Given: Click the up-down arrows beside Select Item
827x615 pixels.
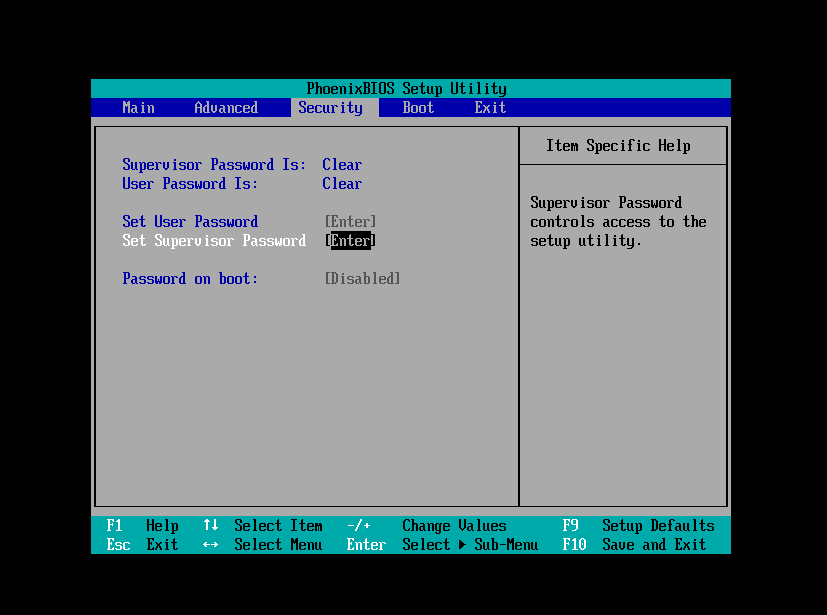Looking at the screenshot, I should pyautogui.click(x=210, y=526).
